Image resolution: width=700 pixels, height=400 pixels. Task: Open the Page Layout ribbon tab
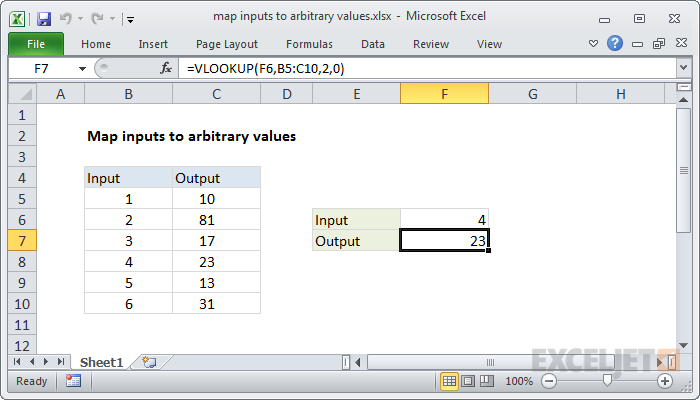226,44
